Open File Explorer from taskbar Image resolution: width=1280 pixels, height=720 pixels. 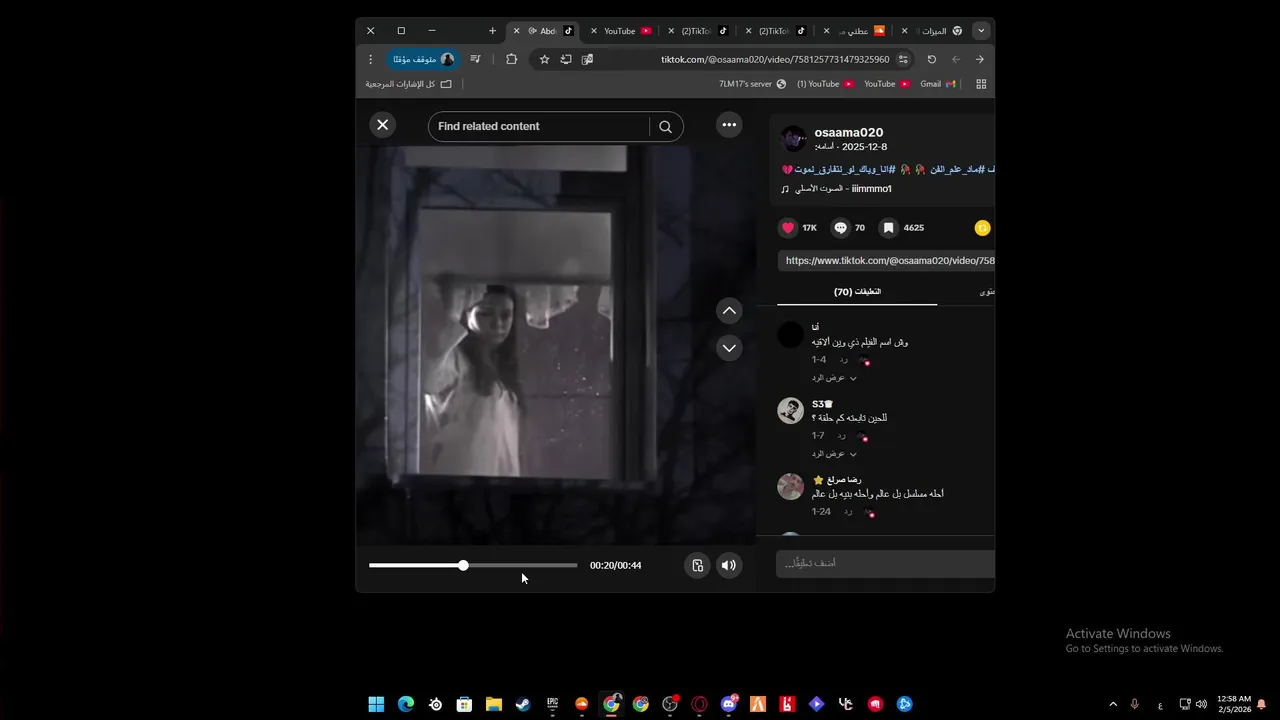[x=494, y=704]
